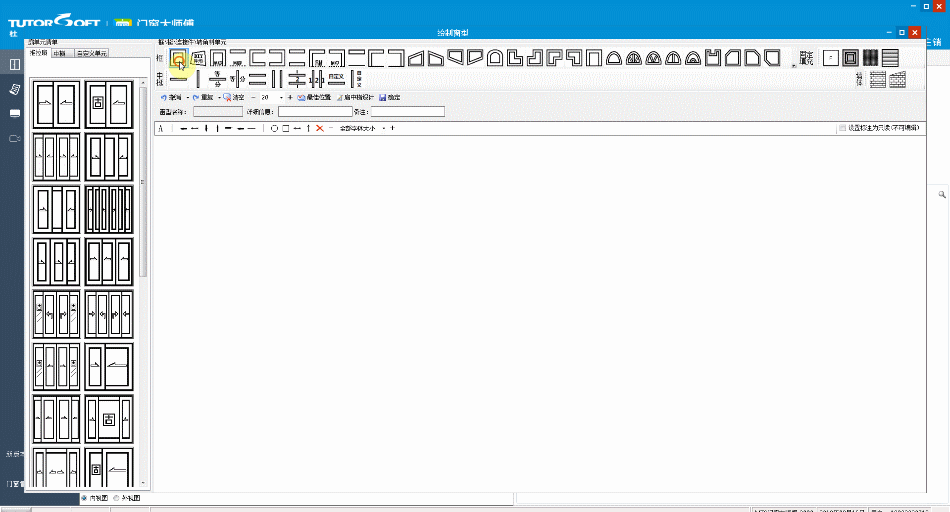Select the double vertical mullion tool
The width and height of the screenshot is (950, 512).
[x=277, y=79]
